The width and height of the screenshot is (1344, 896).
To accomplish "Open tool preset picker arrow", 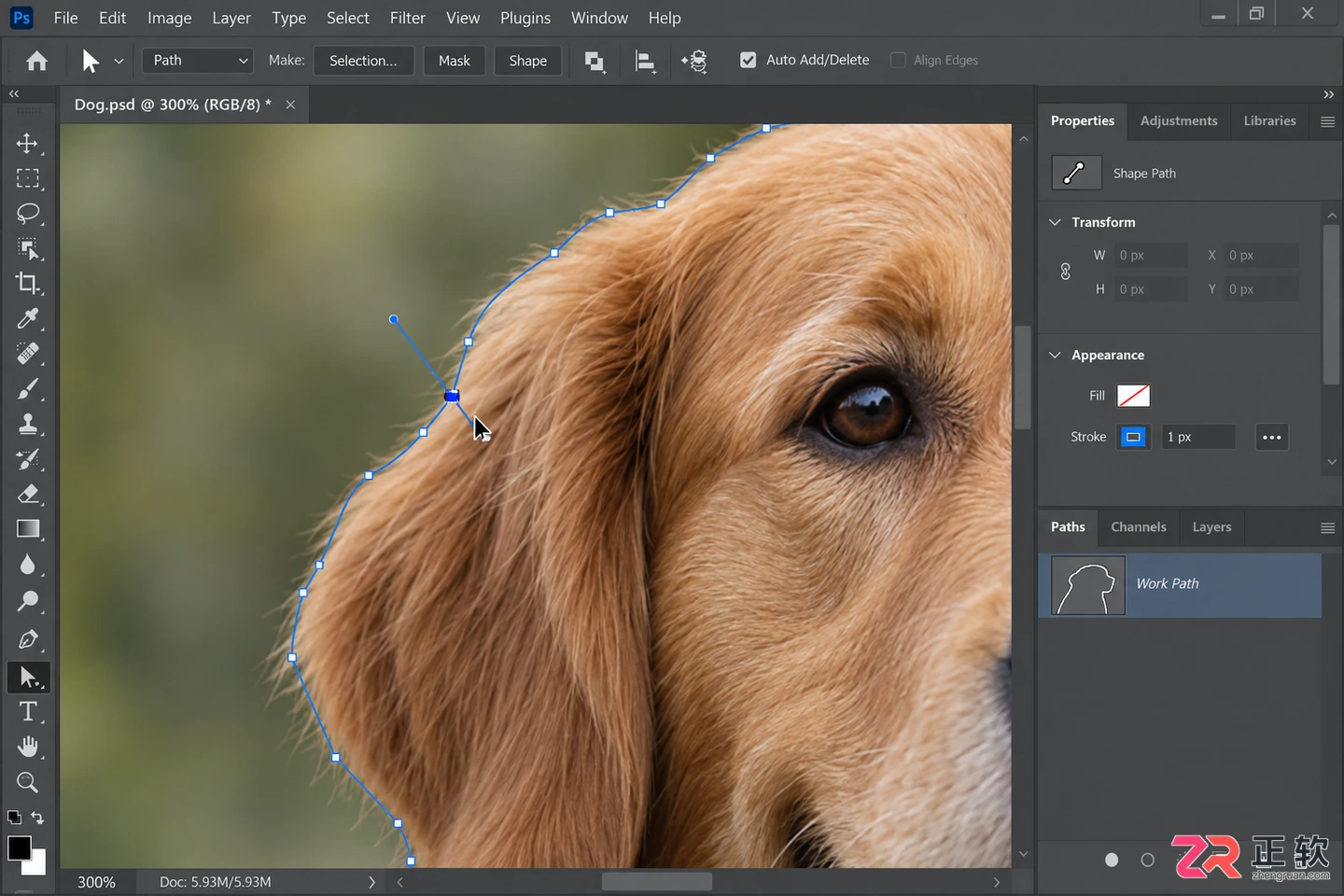I will pos(119,61).
